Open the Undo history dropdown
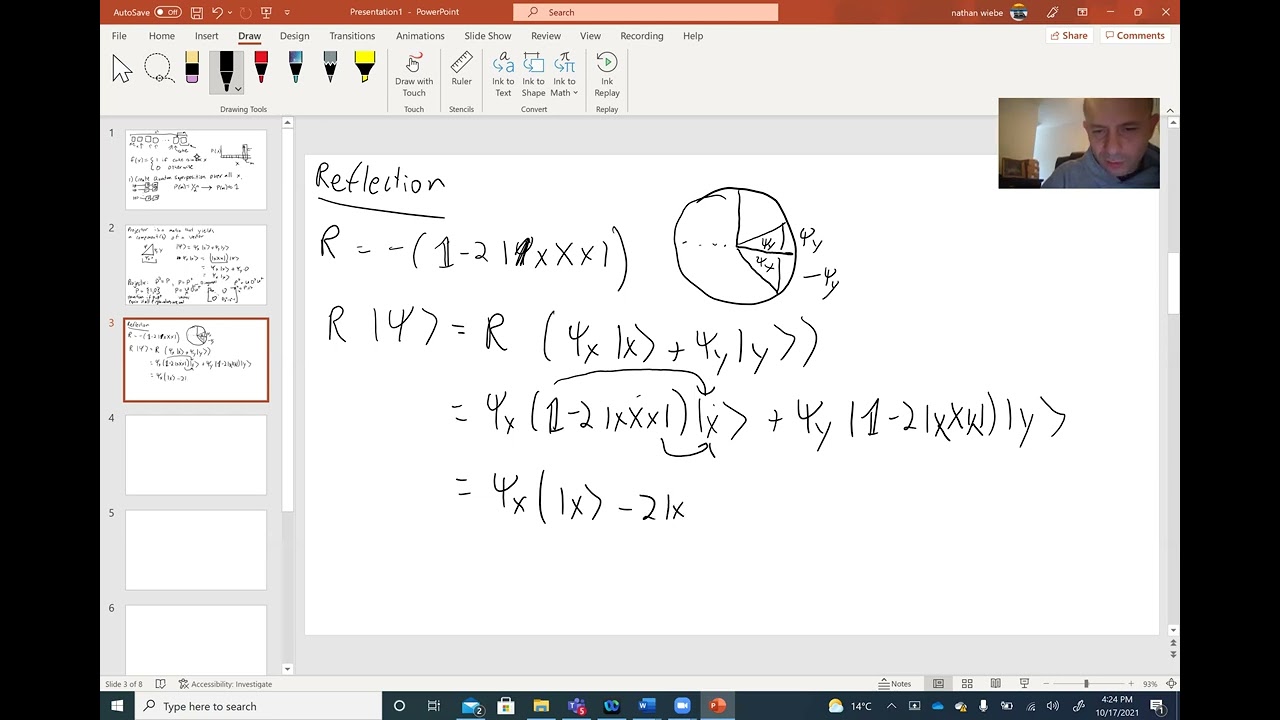The width and height of the screenshot is (1280, 720). pos(229,12)
